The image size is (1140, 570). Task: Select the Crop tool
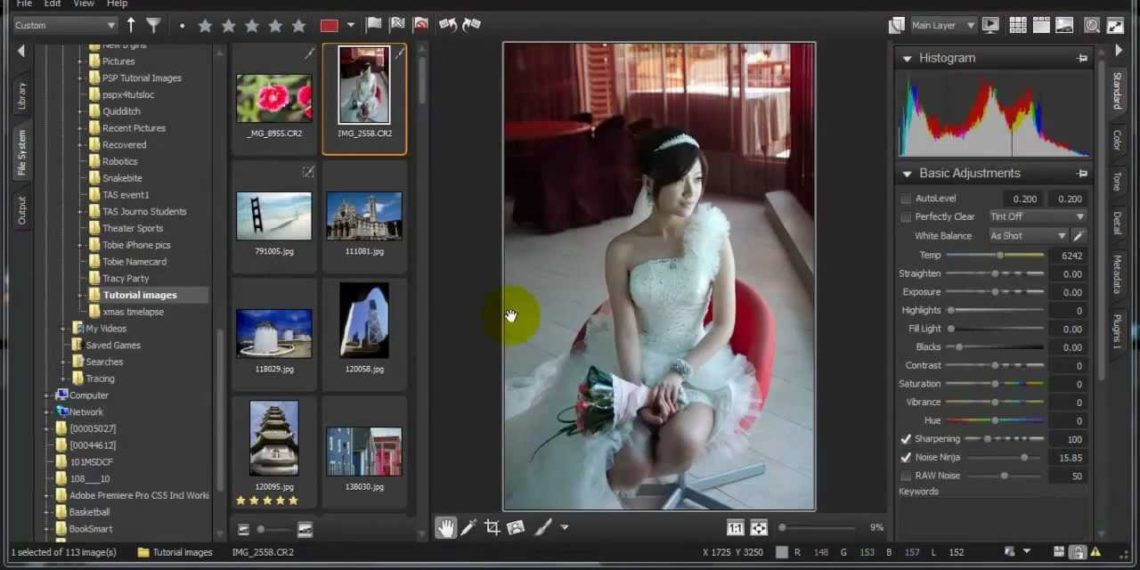(x=492, y=527)
